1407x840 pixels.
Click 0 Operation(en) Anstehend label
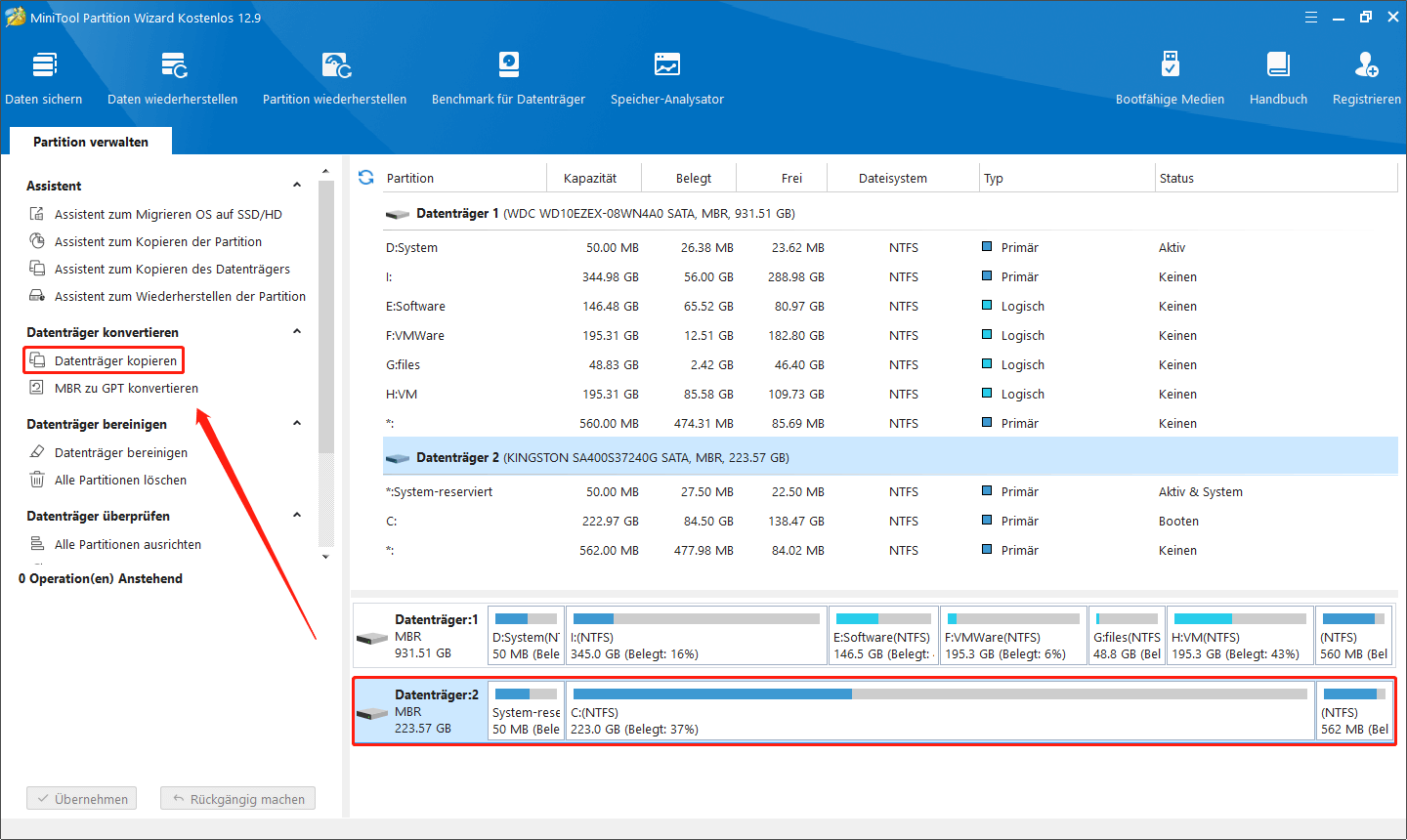pos(101,578)
